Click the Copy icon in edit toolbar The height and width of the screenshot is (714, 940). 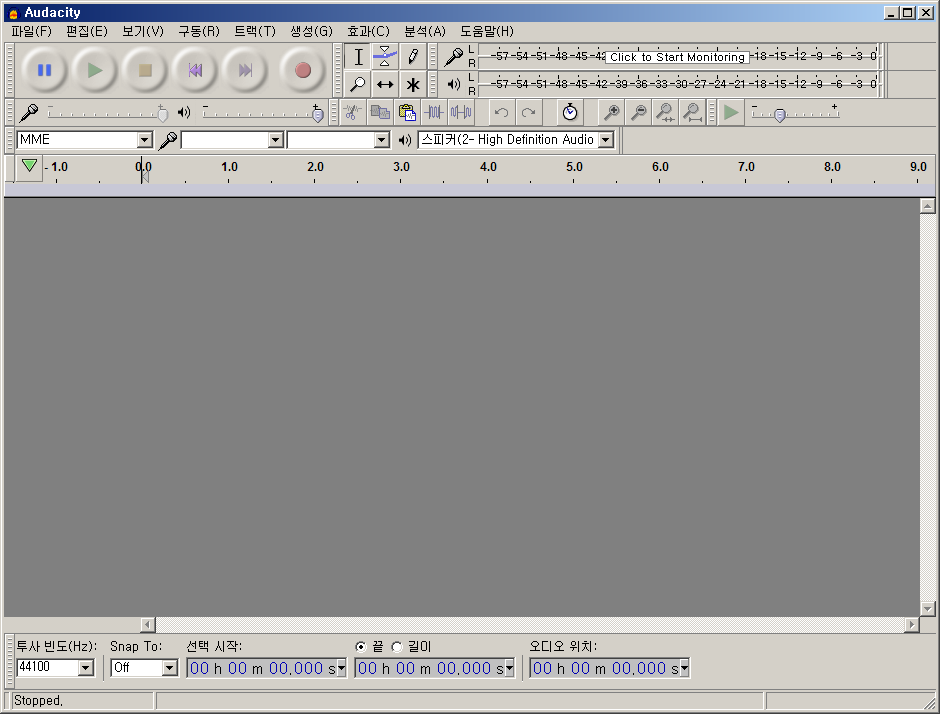[x=379, y=112]
